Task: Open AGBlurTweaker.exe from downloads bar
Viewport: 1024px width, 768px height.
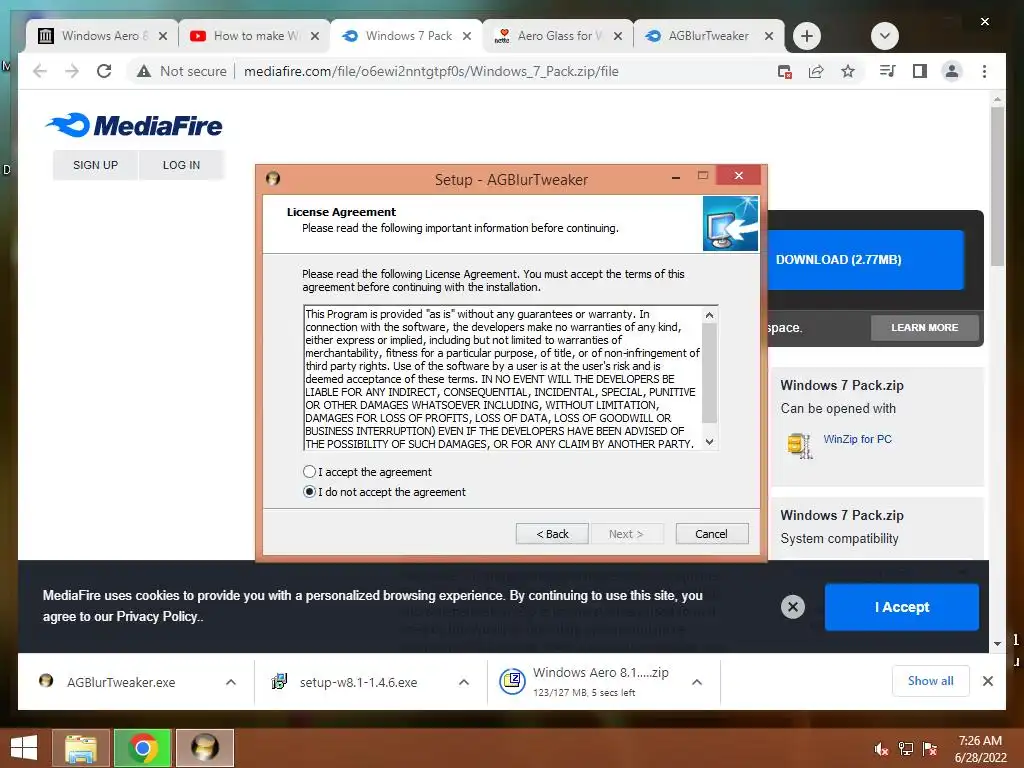Action: 121,682
